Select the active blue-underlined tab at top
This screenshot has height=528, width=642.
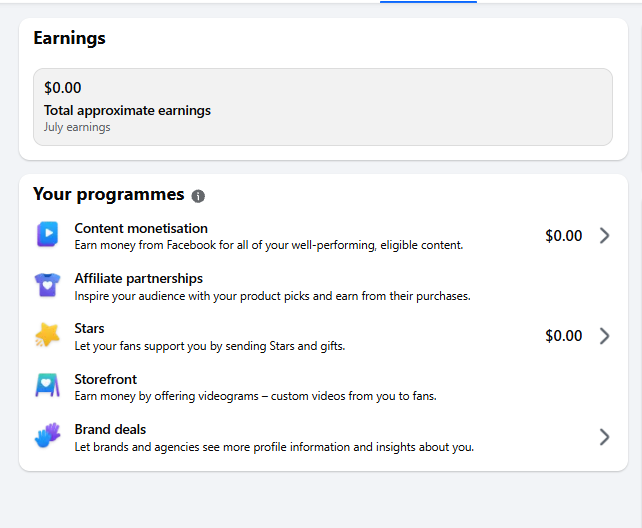tap(428, 2)
